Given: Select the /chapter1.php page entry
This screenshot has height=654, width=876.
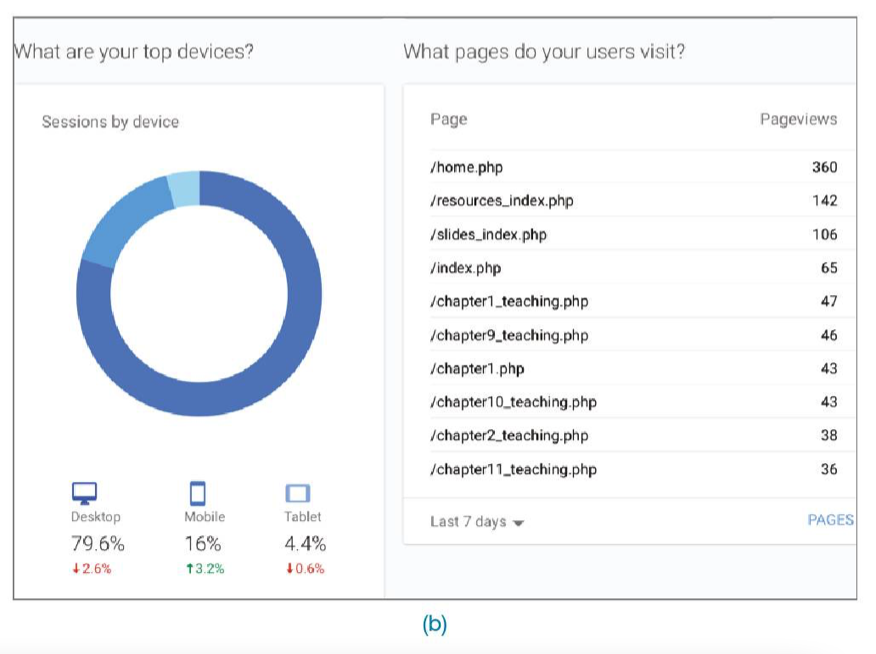Looking at the screenshot, I should 477,368.
